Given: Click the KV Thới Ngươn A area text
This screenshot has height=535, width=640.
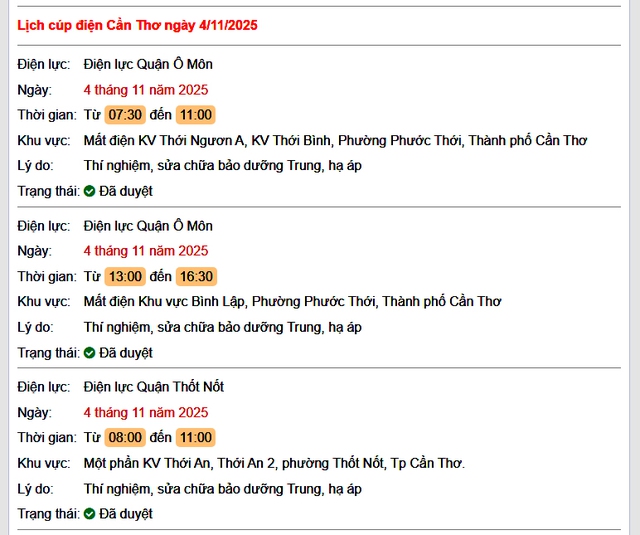Looking at the screenshot, I should click(335, 140).
